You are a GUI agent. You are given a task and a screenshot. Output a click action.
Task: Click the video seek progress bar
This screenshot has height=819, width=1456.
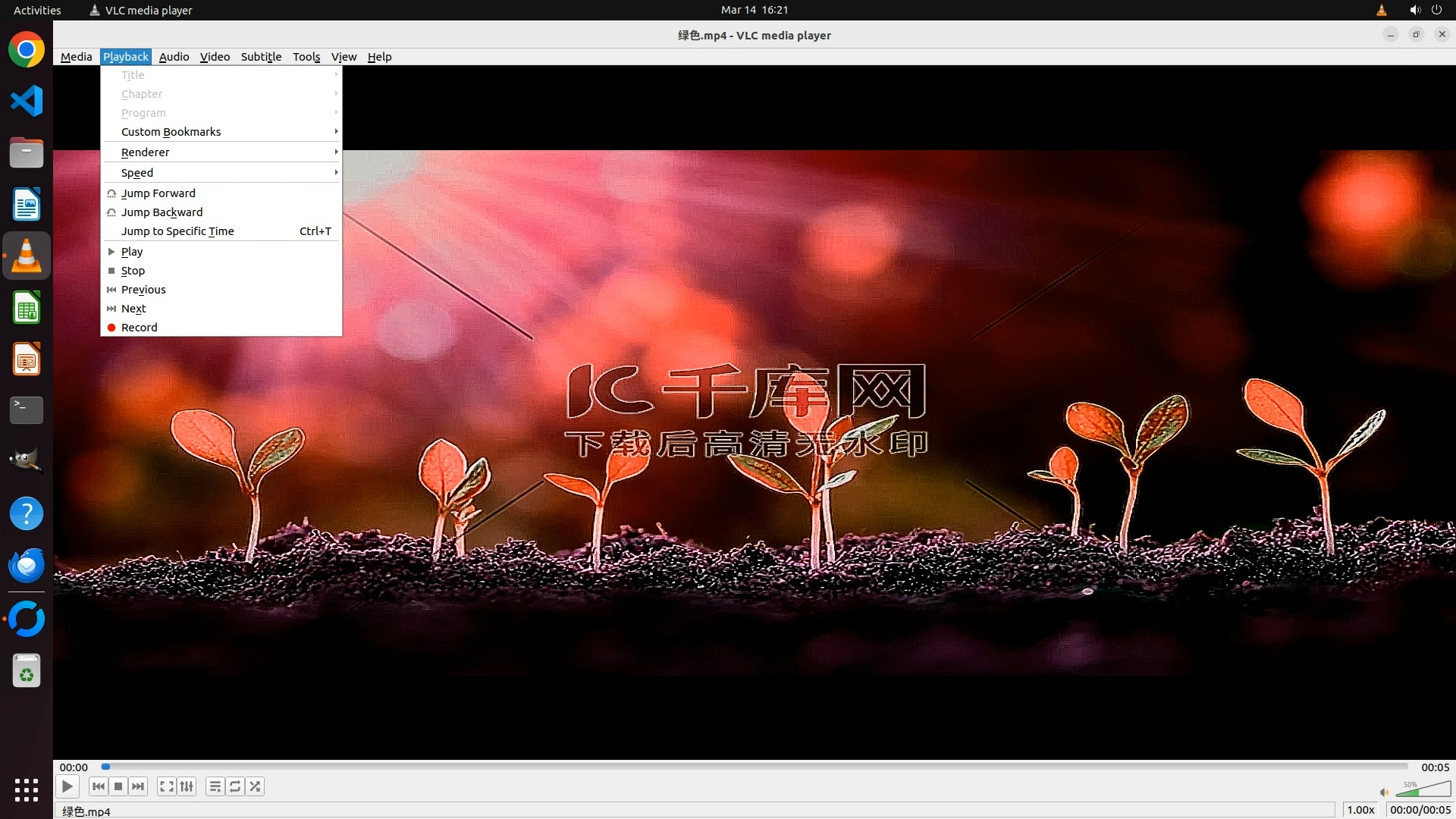755,767
